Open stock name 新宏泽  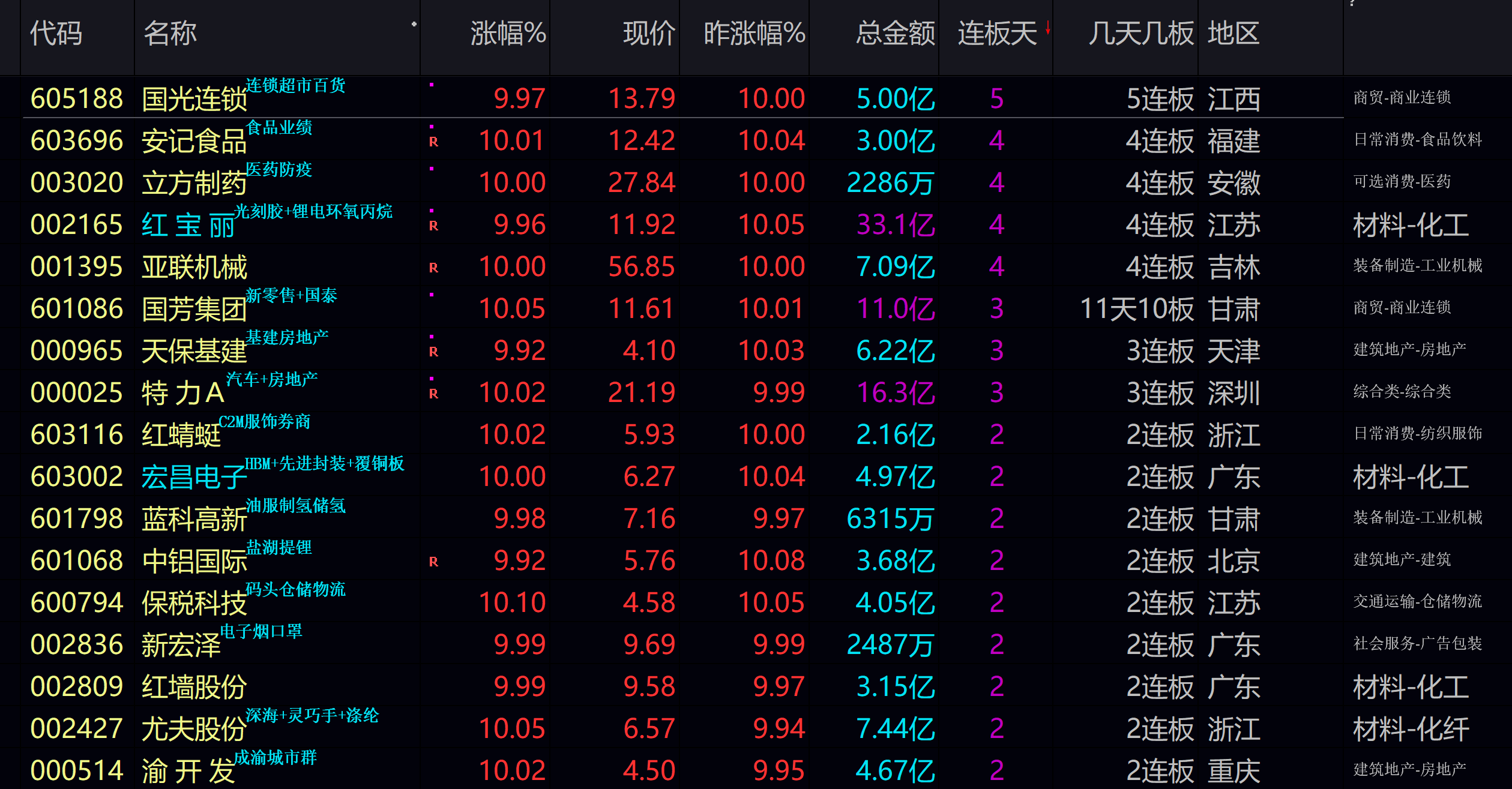point(181,645)
